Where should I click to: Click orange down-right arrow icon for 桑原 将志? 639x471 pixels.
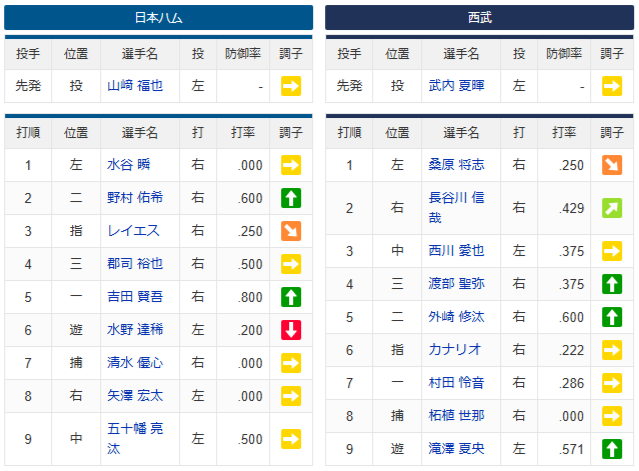[612, 165]
